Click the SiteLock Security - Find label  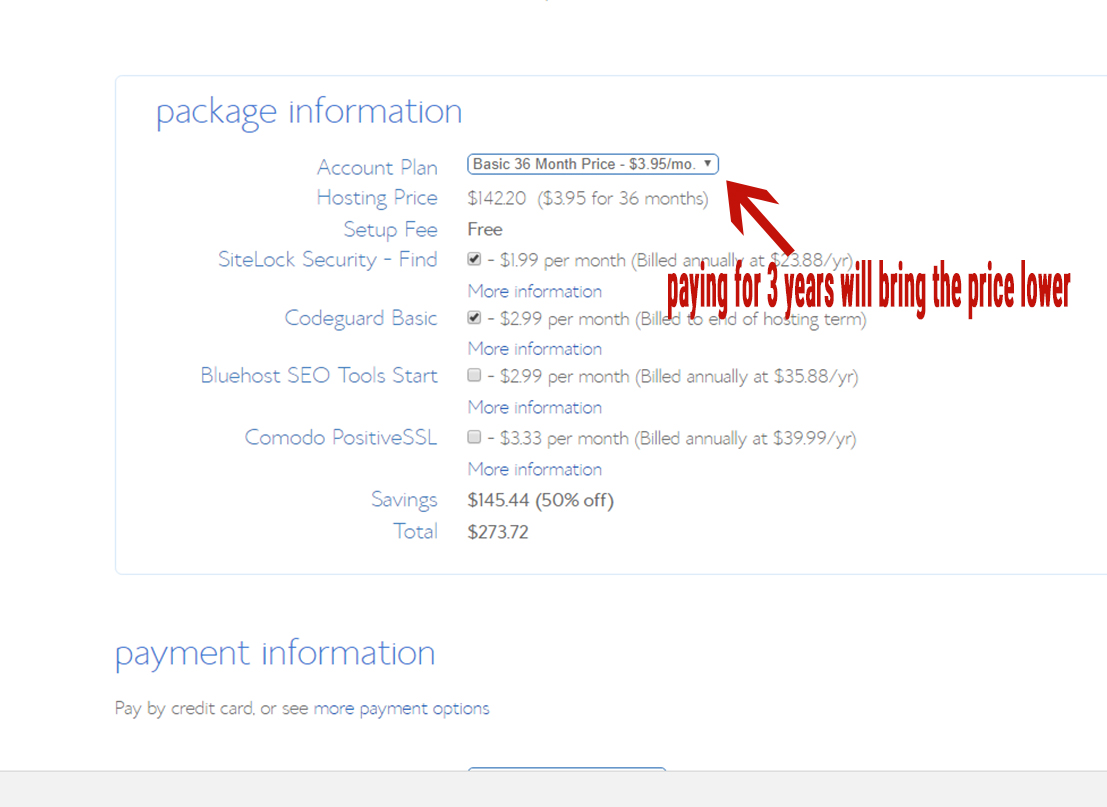coord(328,260)
